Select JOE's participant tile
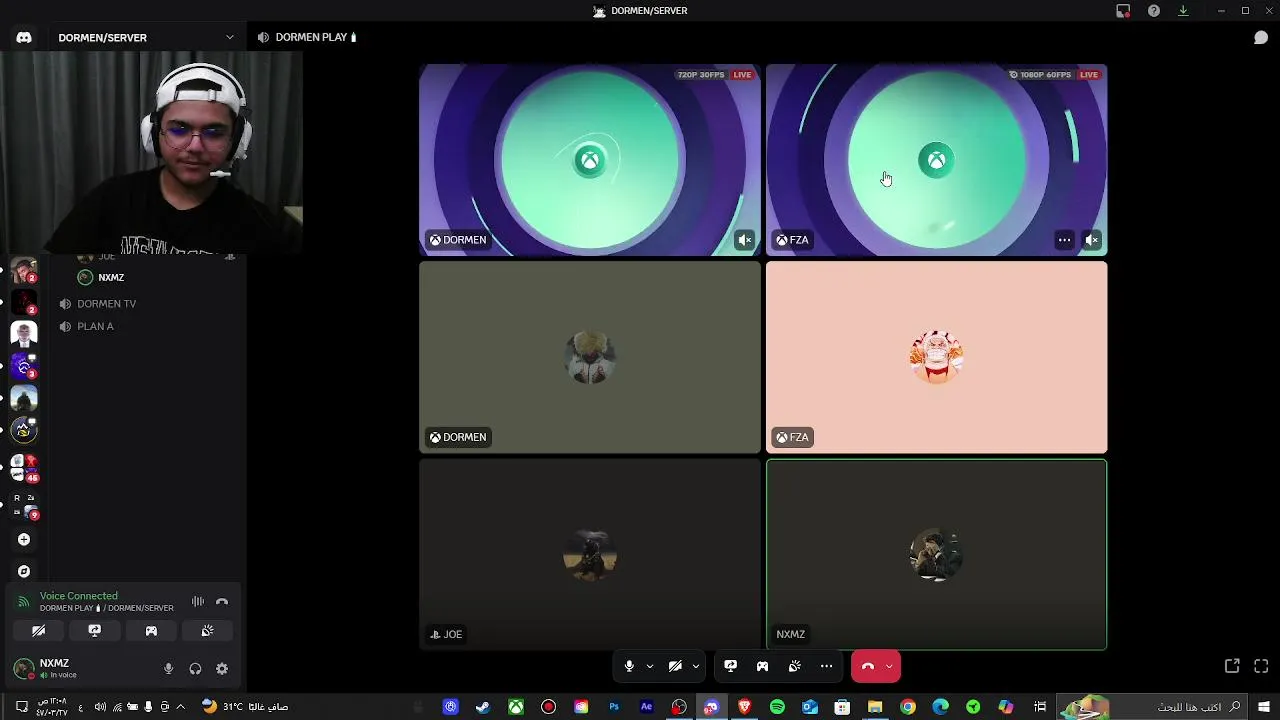The image size is (1280, 720). click(590, 554)
